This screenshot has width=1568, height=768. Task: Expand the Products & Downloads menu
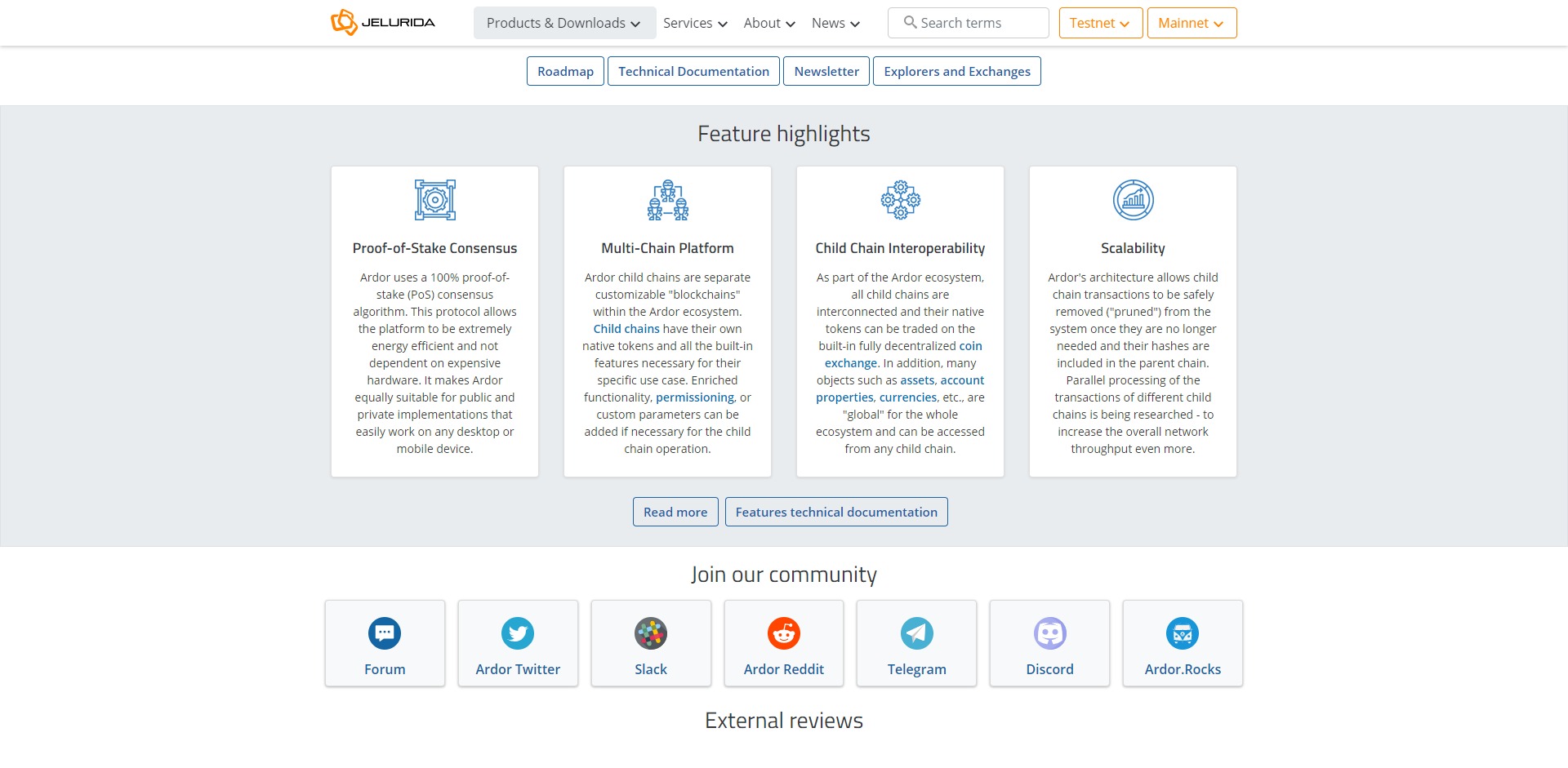564,23
